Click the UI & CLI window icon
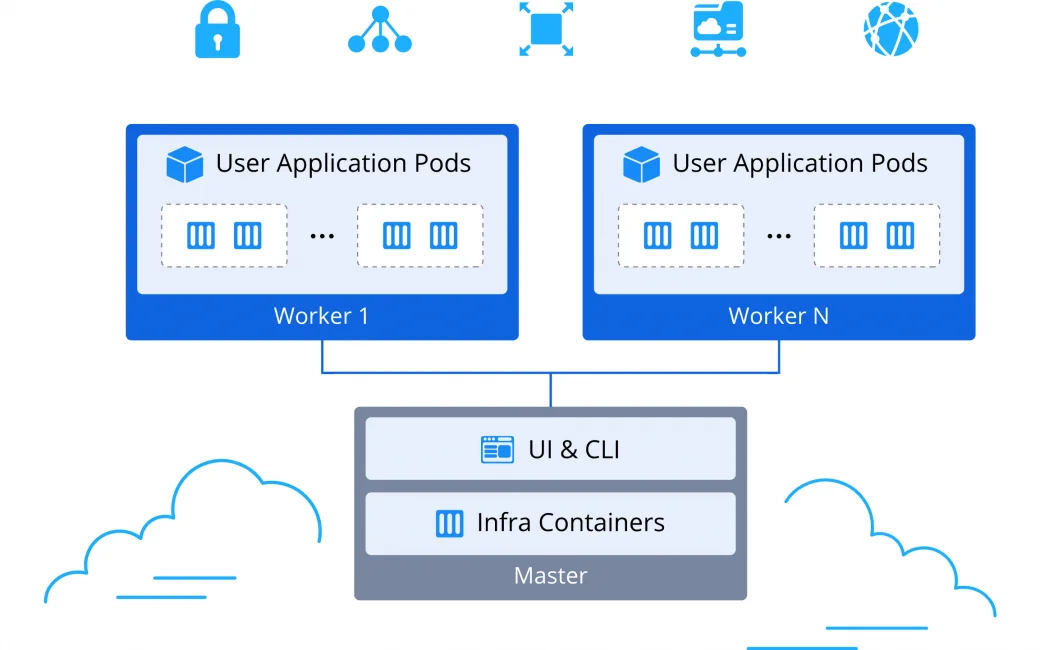1040x650 pixels. point(497,450)
